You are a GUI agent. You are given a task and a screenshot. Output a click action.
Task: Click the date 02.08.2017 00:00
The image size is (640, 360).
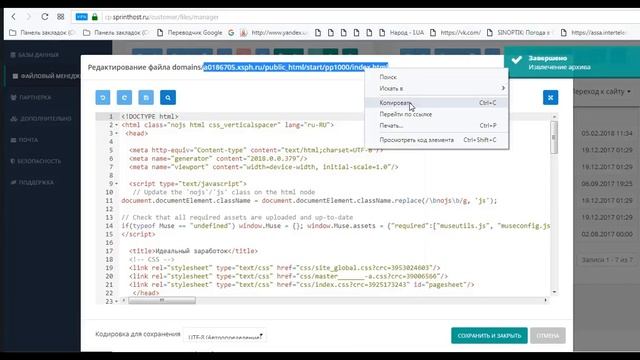click(x=607, y=234)
